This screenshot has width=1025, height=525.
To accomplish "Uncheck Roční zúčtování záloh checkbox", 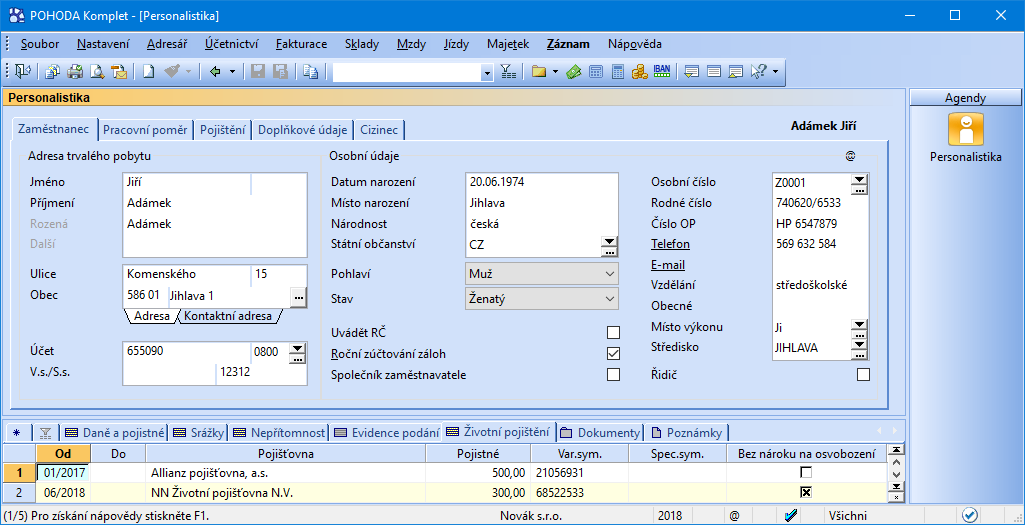I will click(x=613, y=354).
